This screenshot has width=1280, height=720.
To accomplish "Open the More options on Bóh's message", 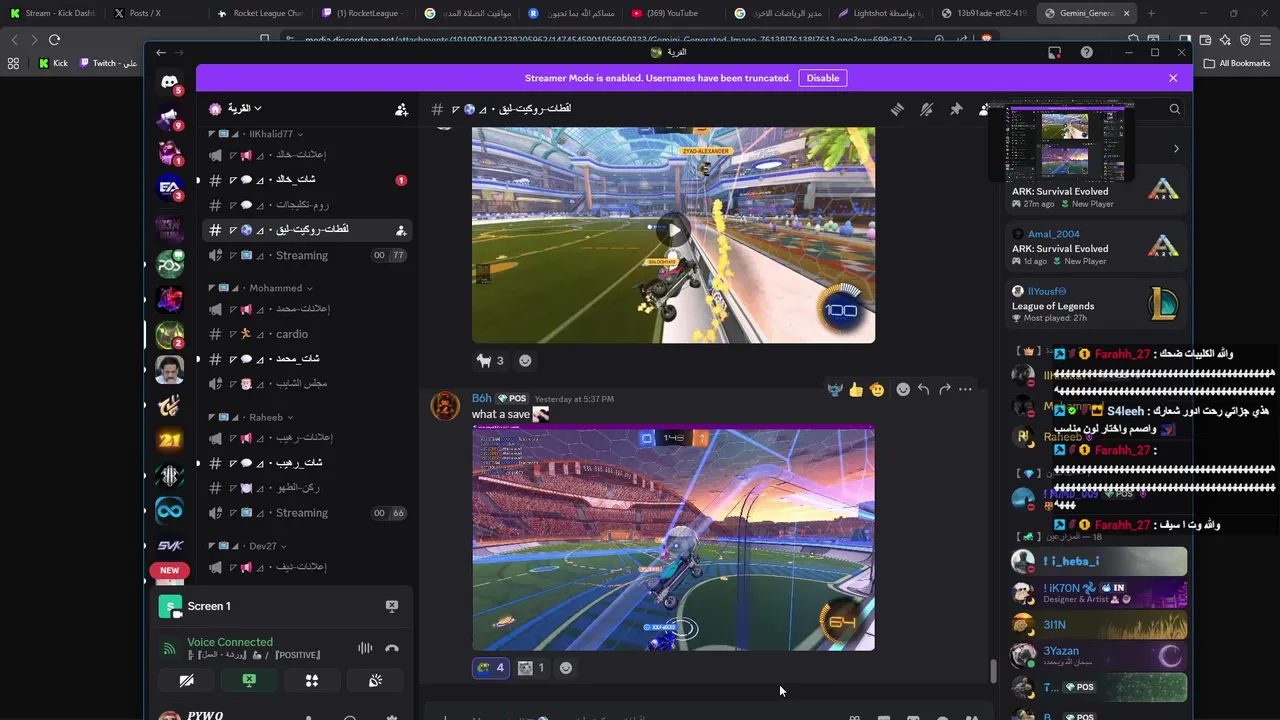I will click(965, 389).
